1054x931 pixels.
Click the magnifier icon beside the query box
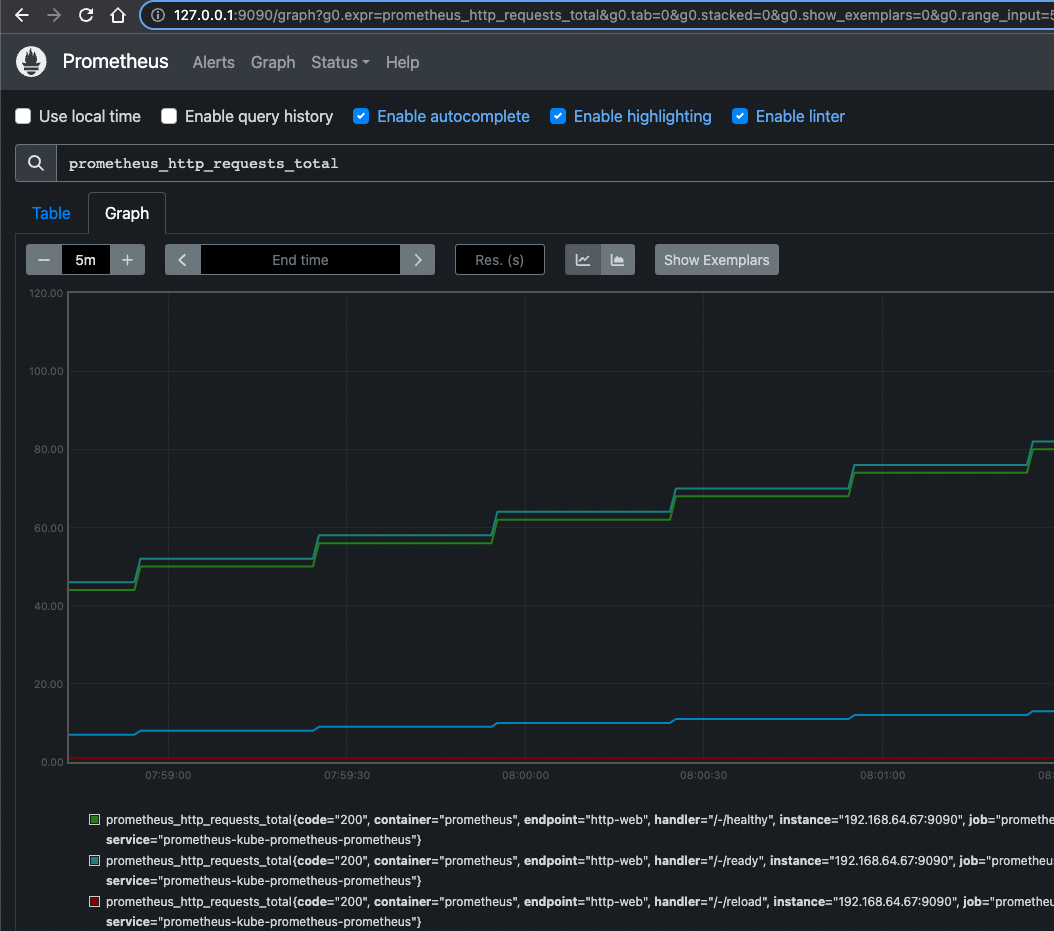36,163
